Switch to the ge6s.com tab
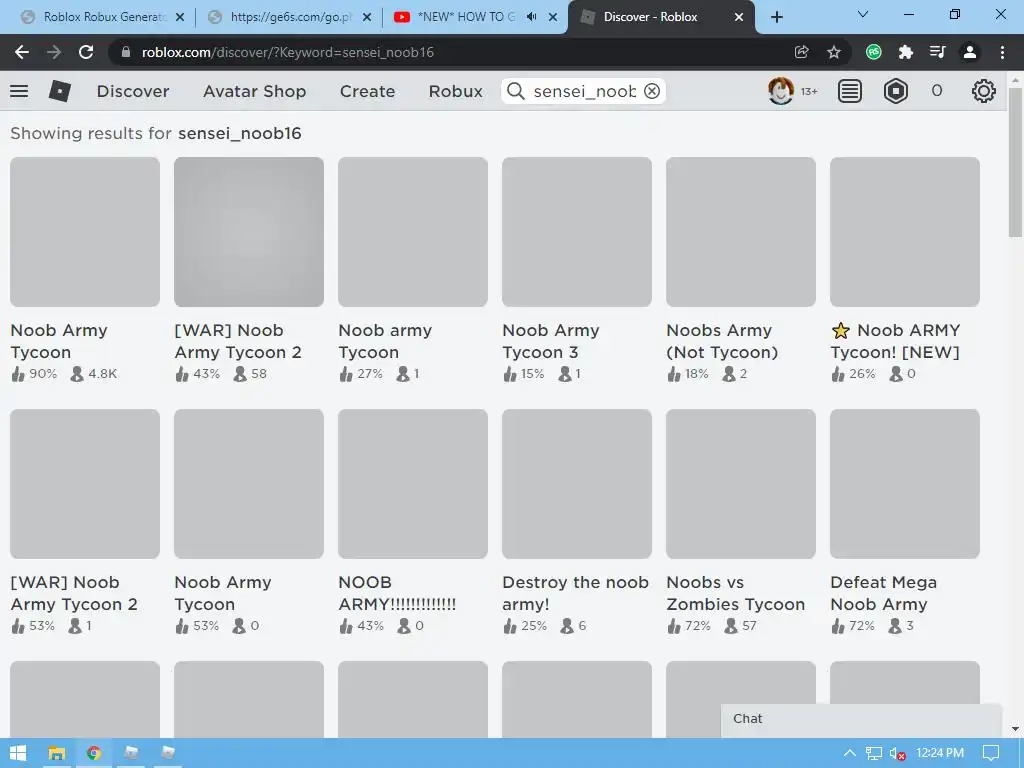 (x=289, y=17)
